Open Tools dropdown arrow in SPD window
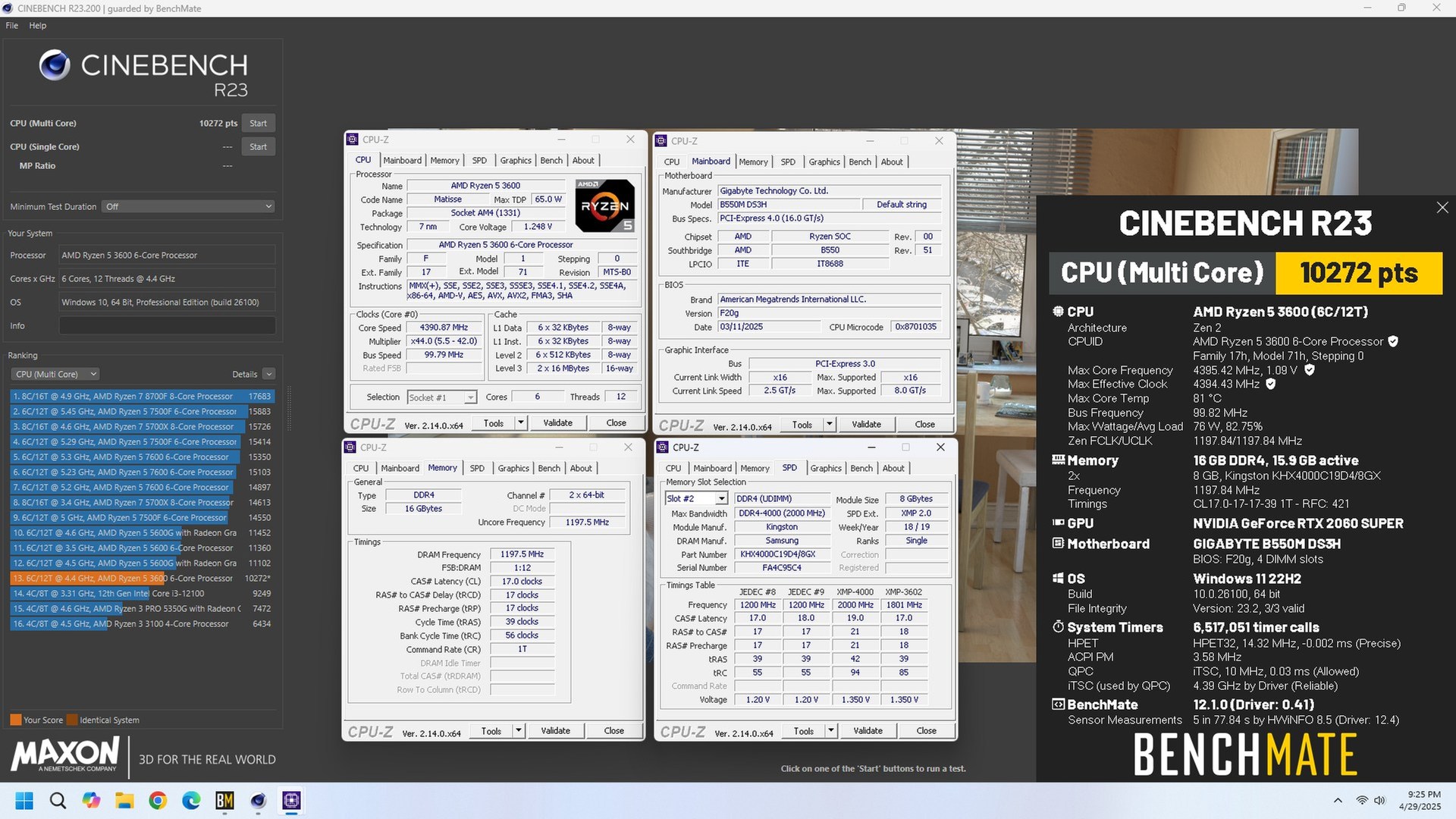1456x819 pixels. [x=830, y=731]
